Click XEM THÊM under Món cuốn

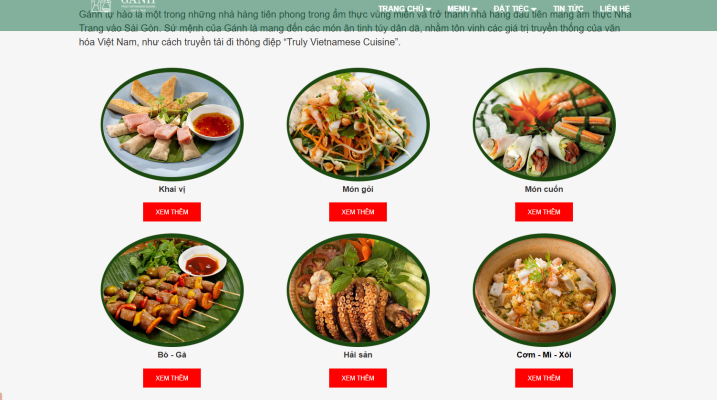(x=544, y=212)
